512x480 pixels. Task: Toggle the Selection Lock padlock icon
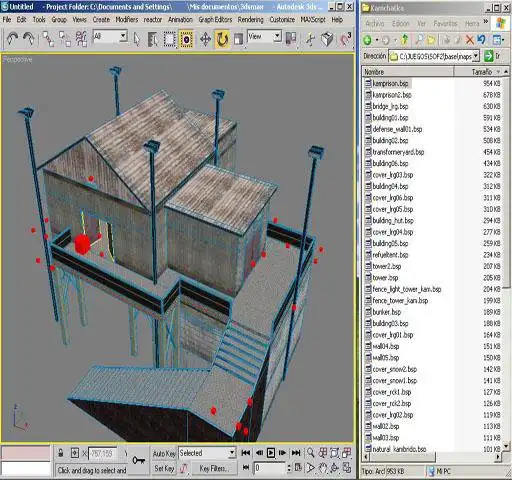61,453
